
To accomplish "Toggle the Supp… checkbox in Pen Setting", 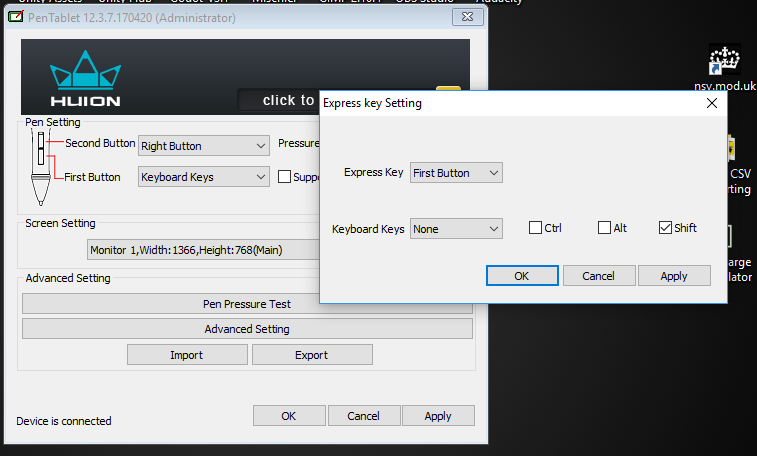I will (284, 177).
